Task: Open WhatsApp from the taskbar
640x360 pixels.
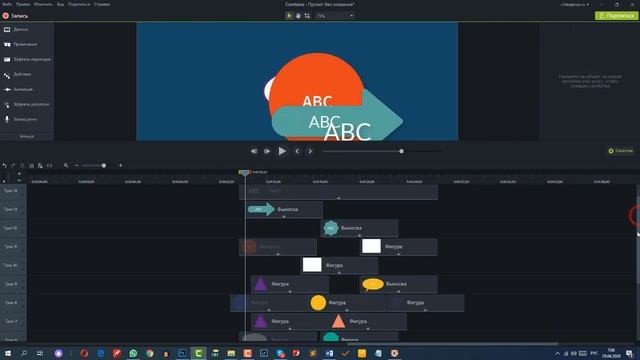Action: tap(133, 353)
